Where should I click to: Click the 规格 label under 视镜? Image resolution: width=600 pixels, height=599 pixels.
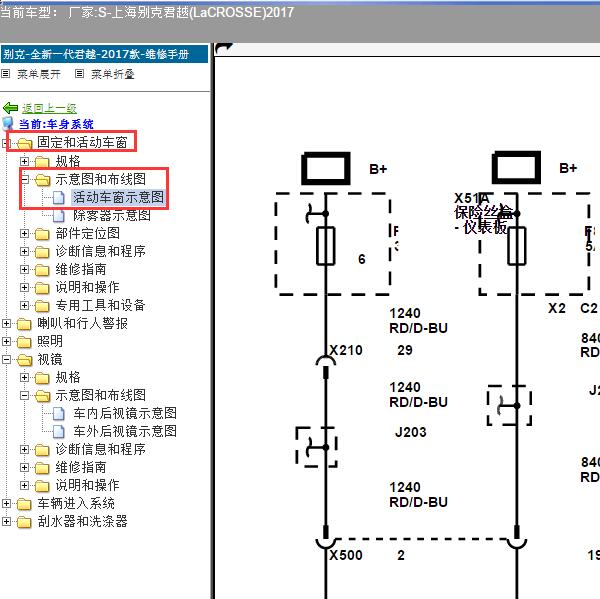coord(68,377)
